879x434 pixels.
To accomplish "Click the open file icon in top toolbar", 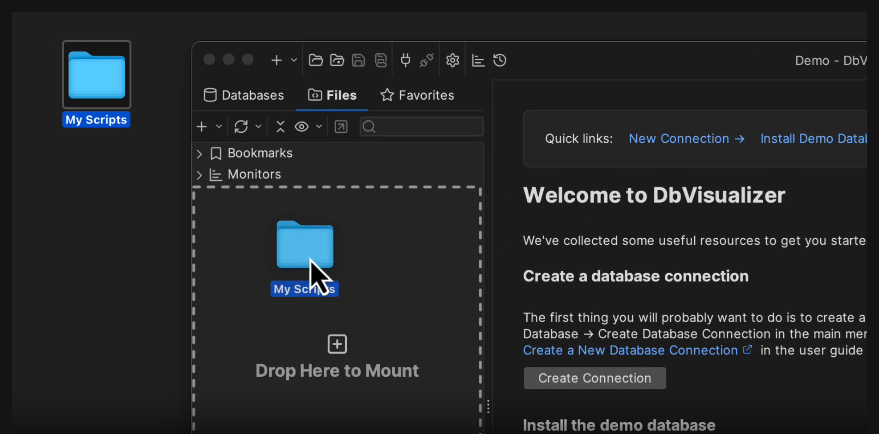I will (316, 60).
